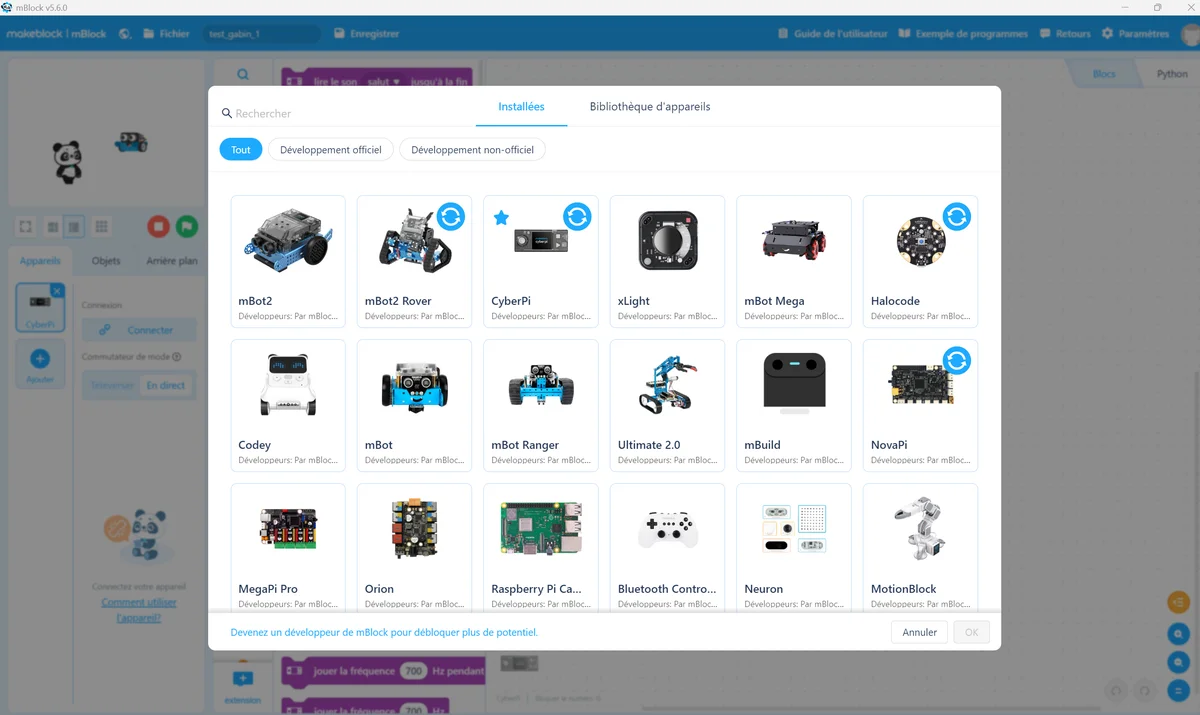Switch mode to En direct
Screen dimensions: 1200x715
166,385
